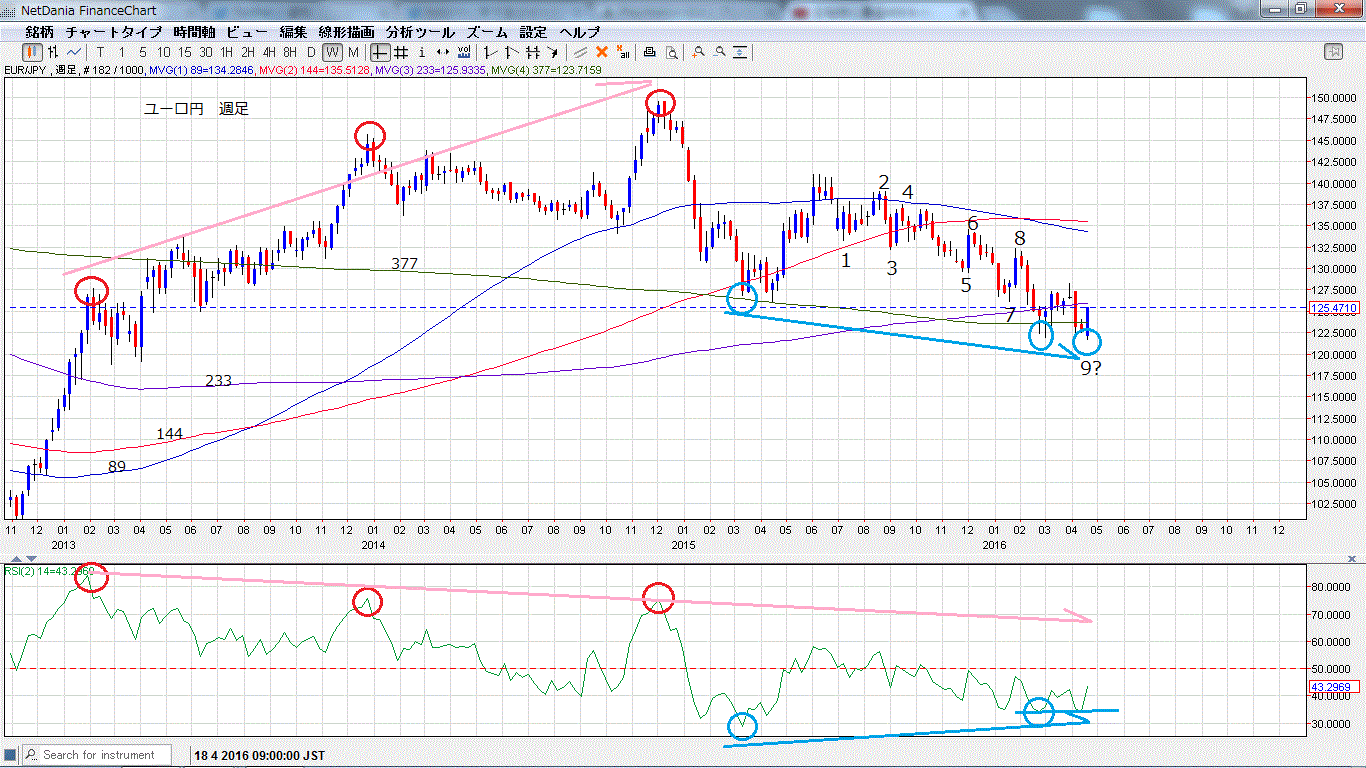Click the MVG(2) 144=135.5128 legend
The width and height of the screenshot is (1366, 768).
(314, 70)
